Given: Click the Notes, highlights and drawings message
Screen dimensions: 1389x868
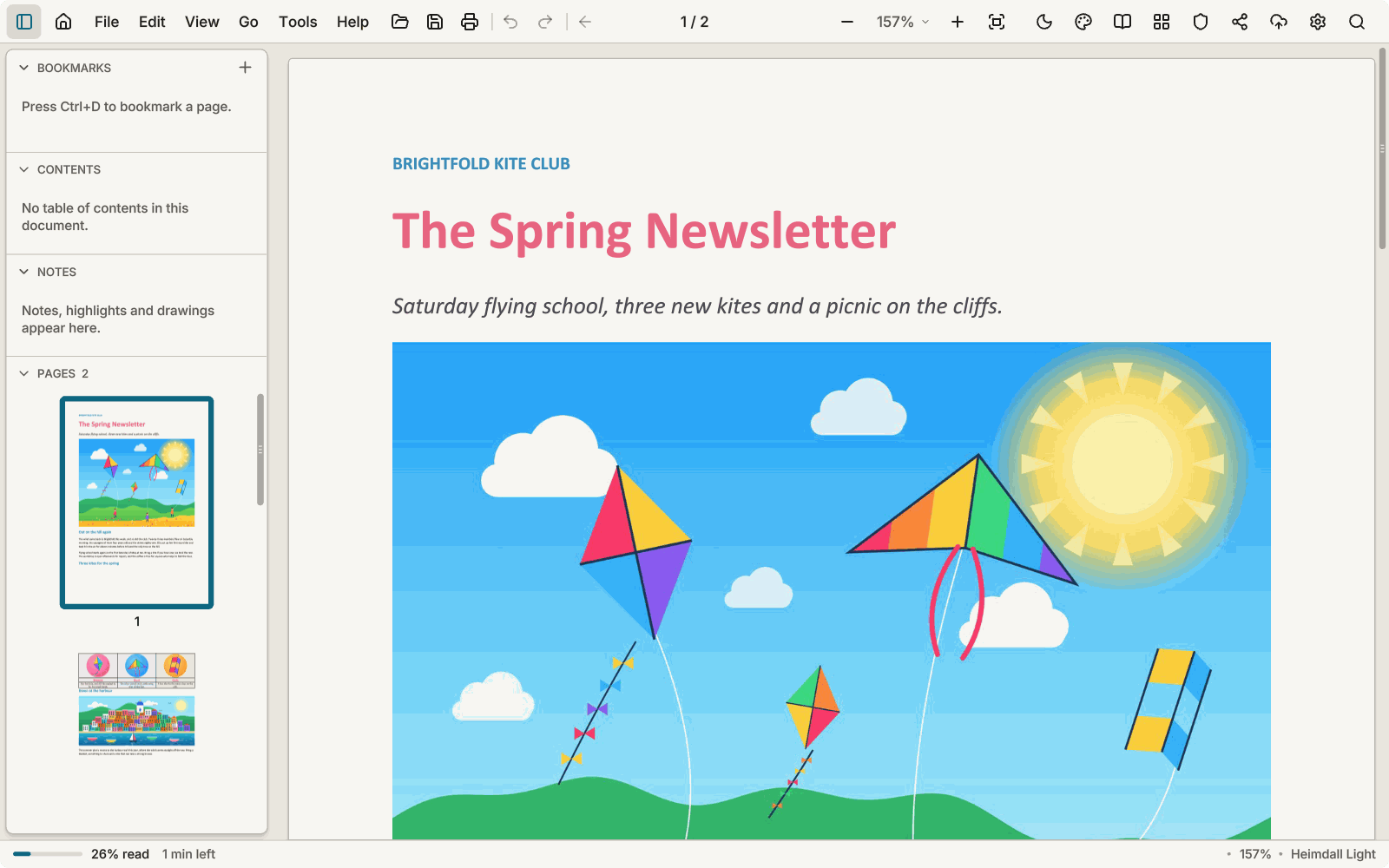Looking at the screenshot, I should [118, 319].
